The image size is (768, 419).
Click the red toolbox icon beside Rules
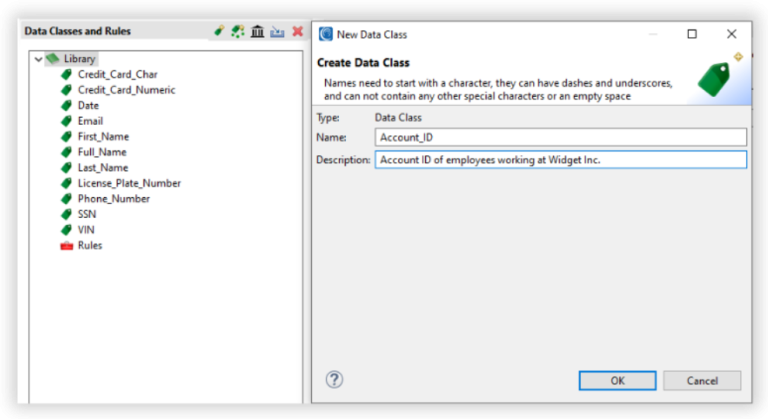click(x=67, y=246)
